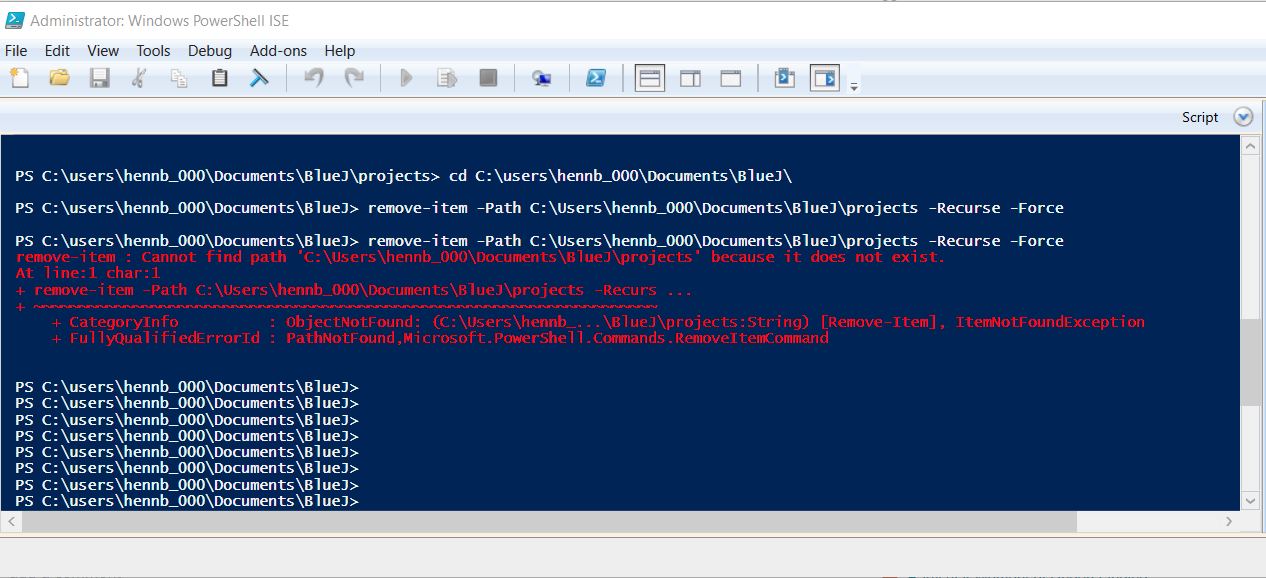Open the View menu

pos(103,51)
